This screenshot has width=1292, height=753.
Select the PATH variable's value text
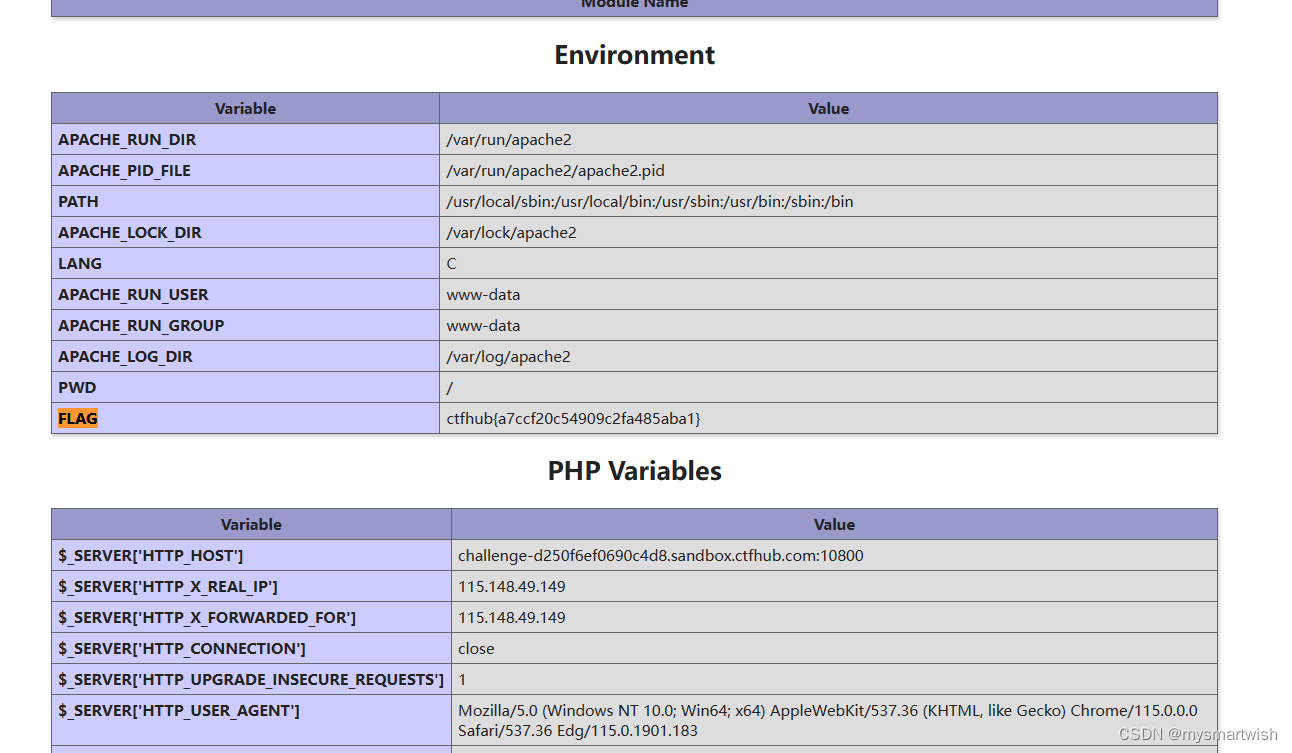[649, 201]
